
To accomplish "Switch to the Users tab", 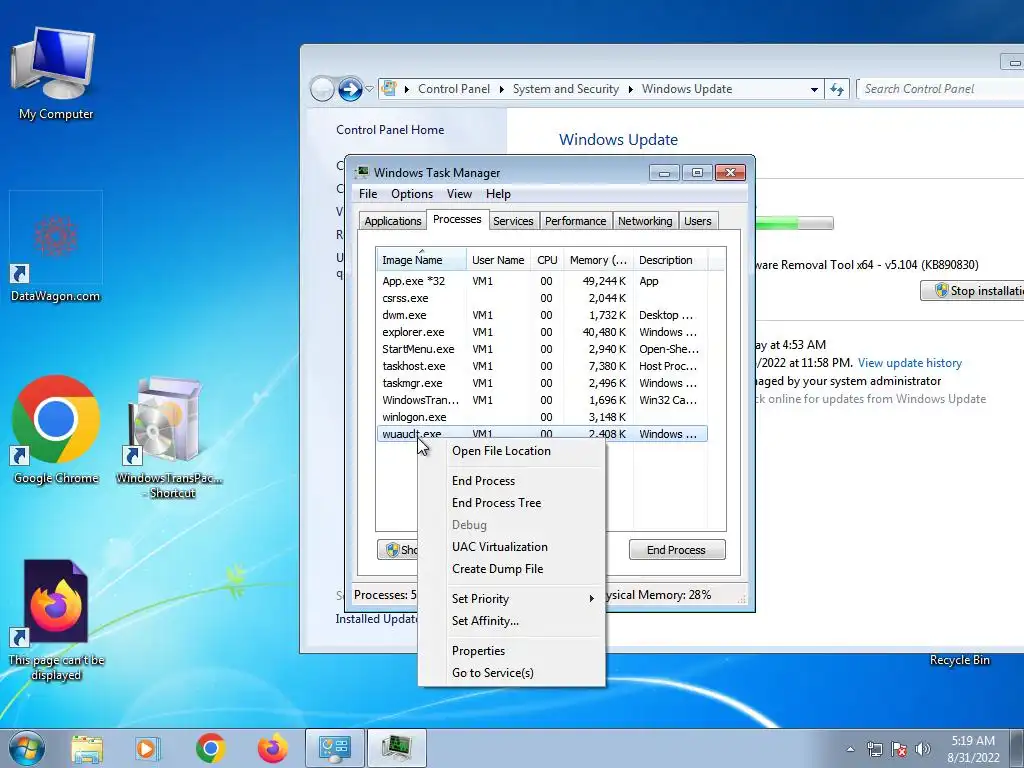I will coord(697,221).
